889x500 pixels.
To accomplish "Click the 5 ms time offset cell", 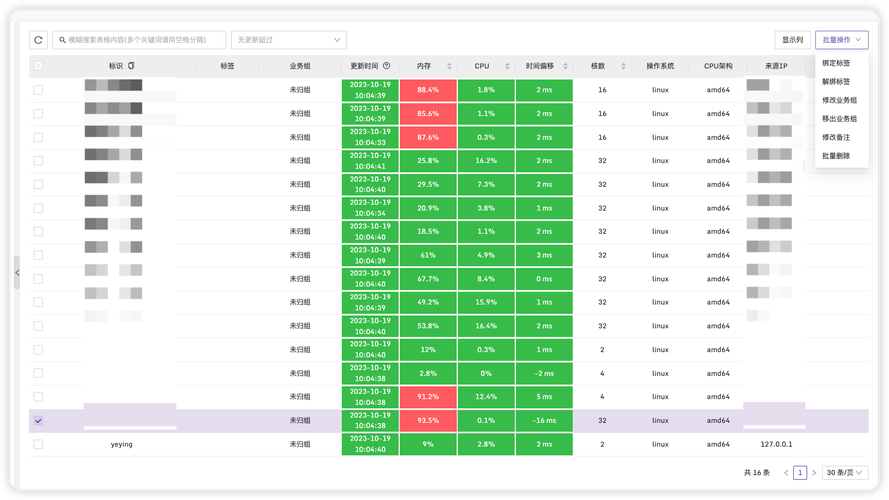I will 544,397.
